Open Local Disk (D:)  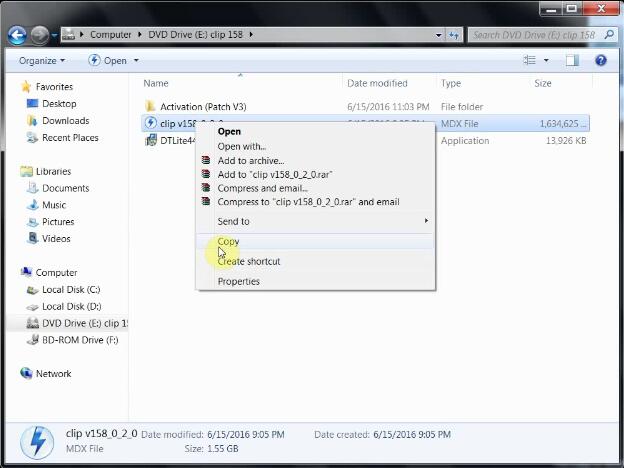click(72, 306)
